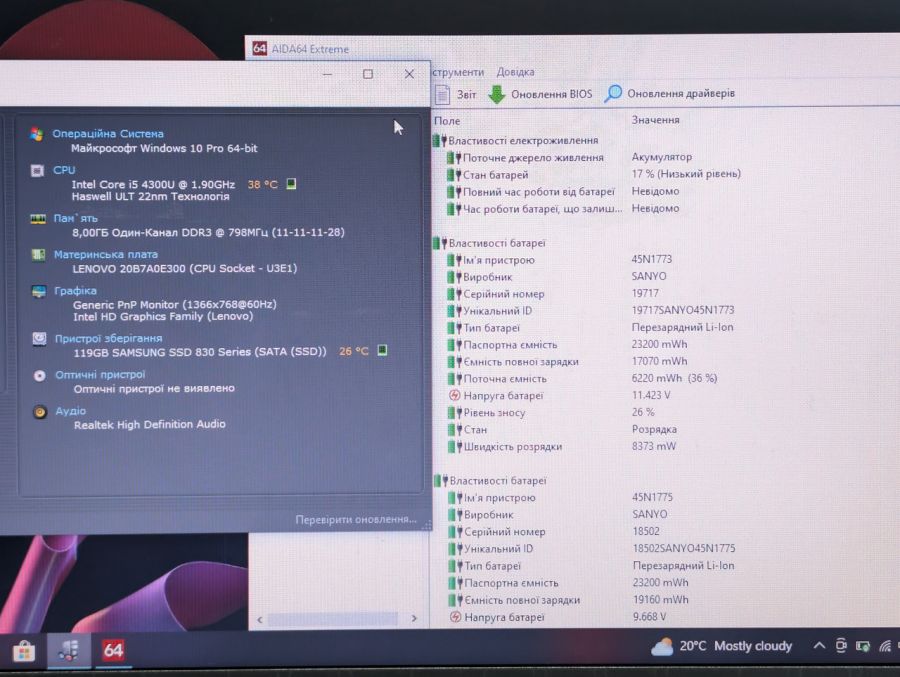Click the RAM module icon beside Пам'ять
Screen dimensions: 900x677
38,219
